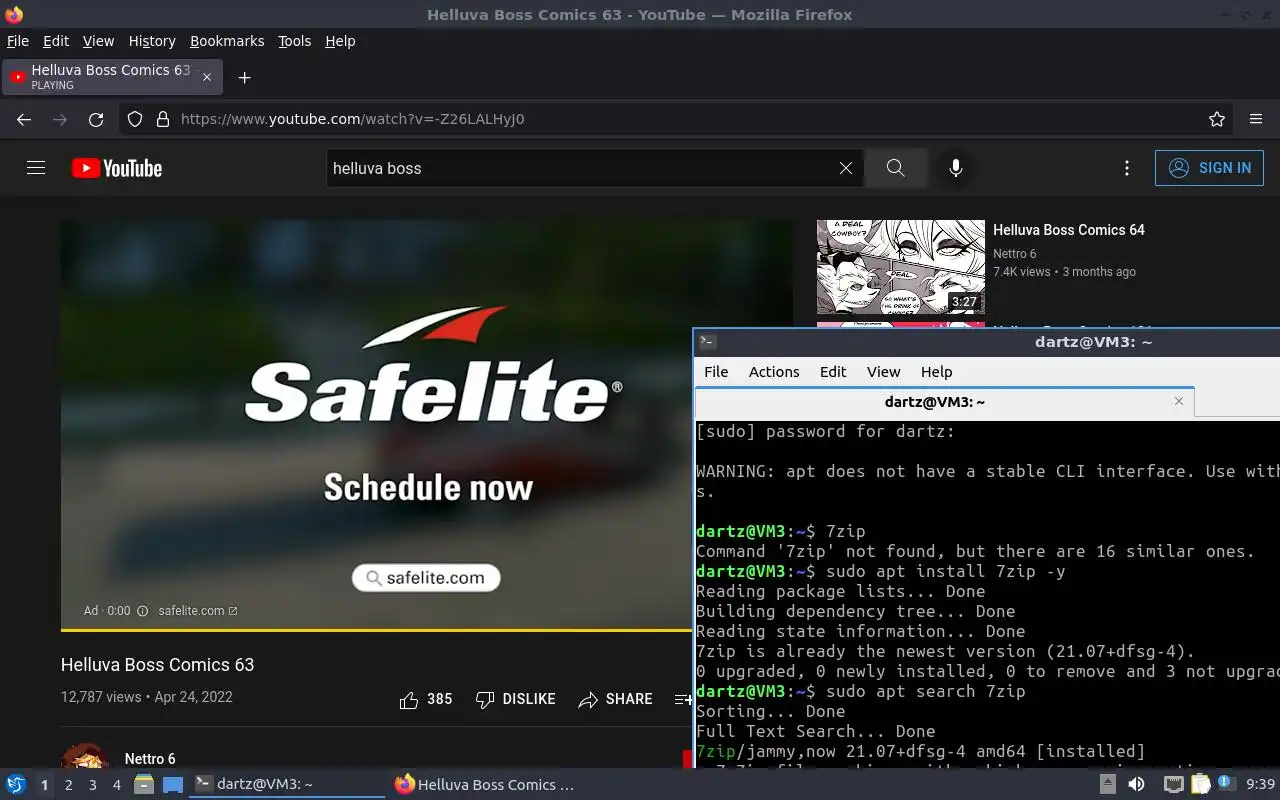
Task: Open volume control in system tray
Action: coord(1136,785)
